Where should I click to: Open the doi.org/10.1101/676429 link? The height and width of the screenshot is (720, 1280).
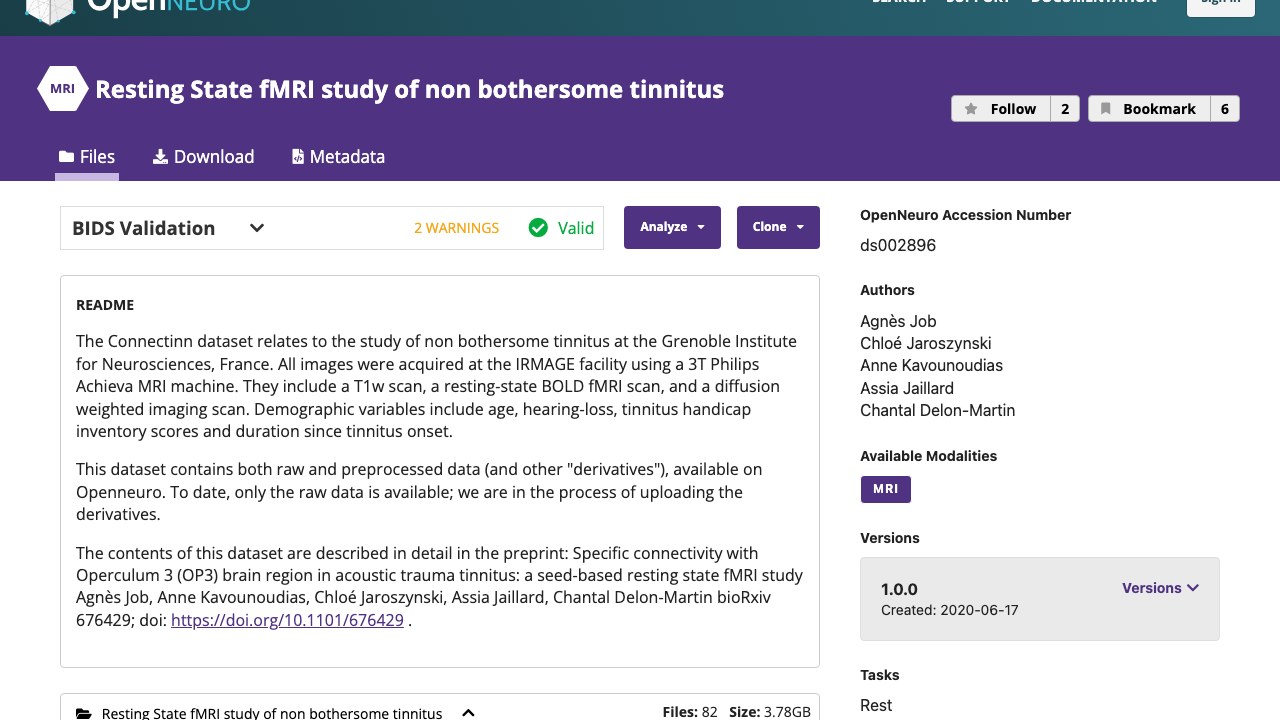tap(287, 620)
